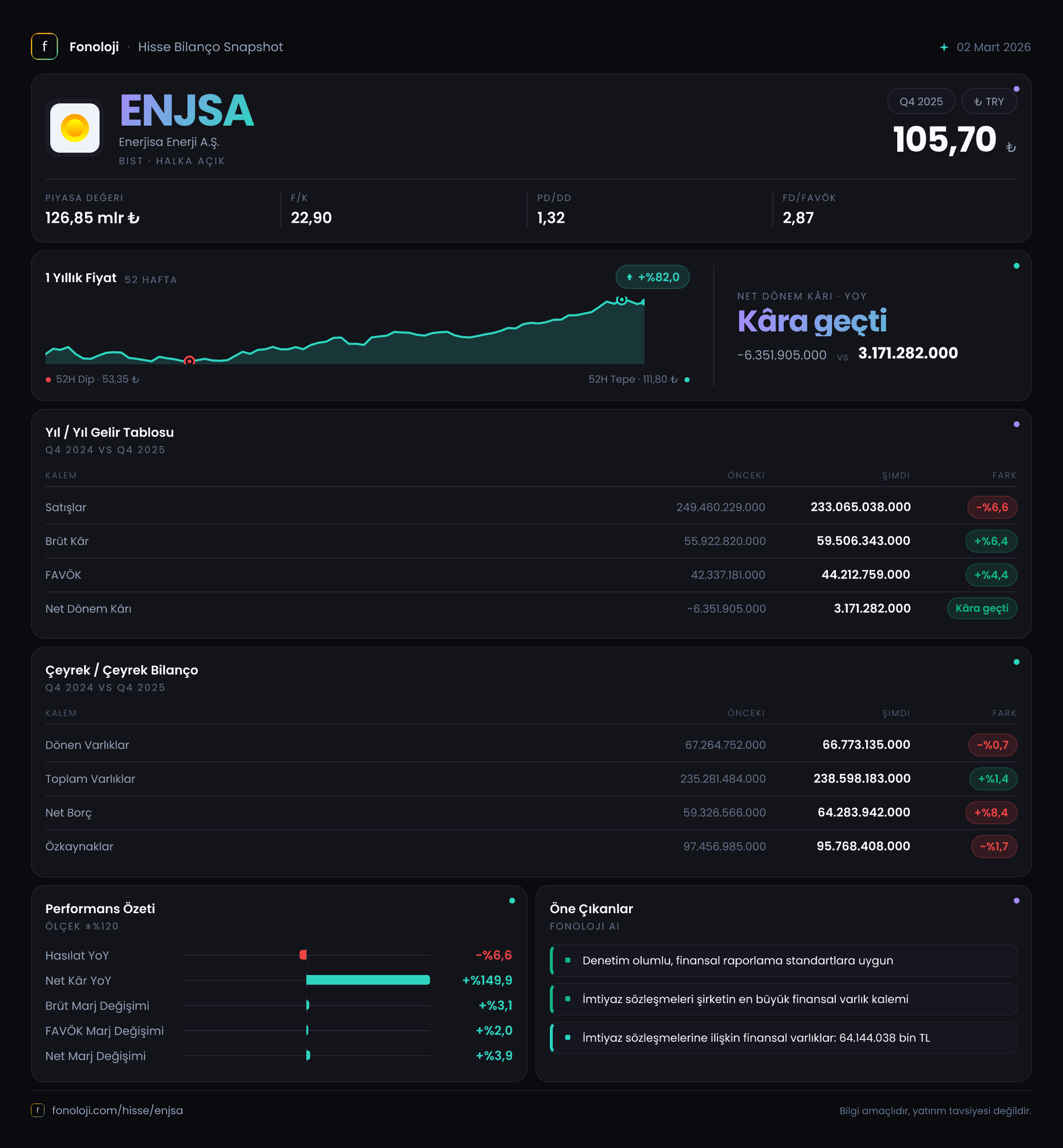Click the Satışlar previous value 249.460.229.000

(x=721, y=507)
